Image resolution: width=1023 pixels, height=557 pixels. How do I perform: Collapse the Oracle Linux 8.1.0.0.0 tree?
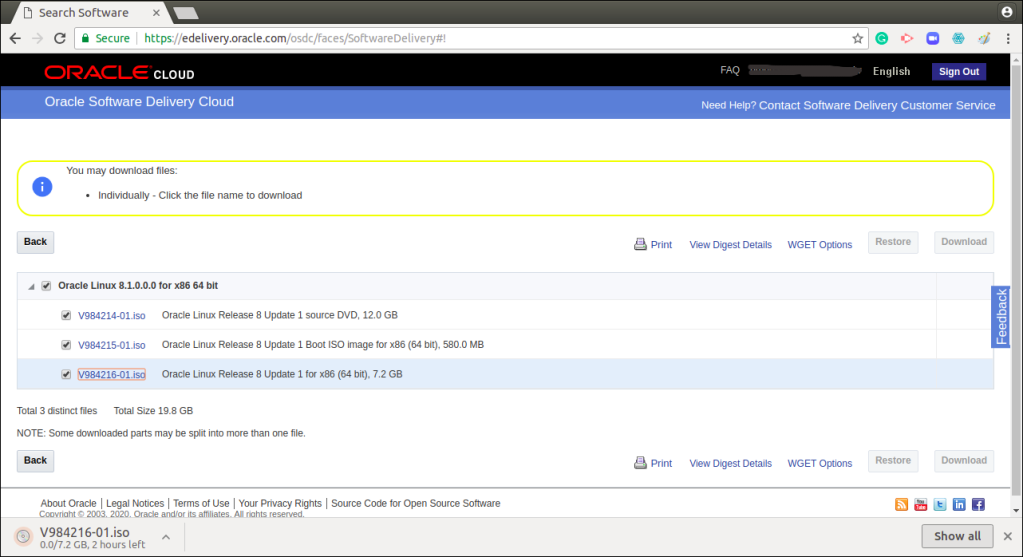click(x=31, y=286)
